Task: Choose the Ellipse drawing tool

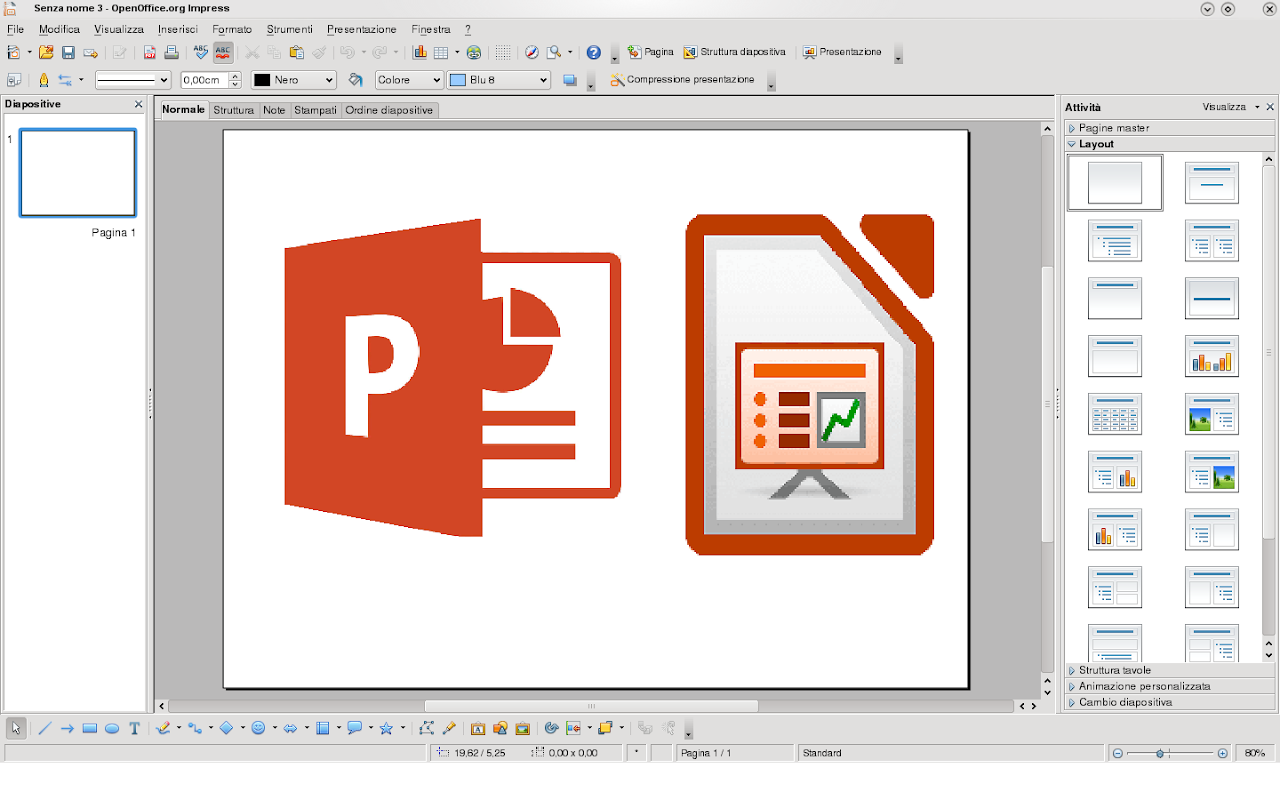Action: click(x=112, y=729)
